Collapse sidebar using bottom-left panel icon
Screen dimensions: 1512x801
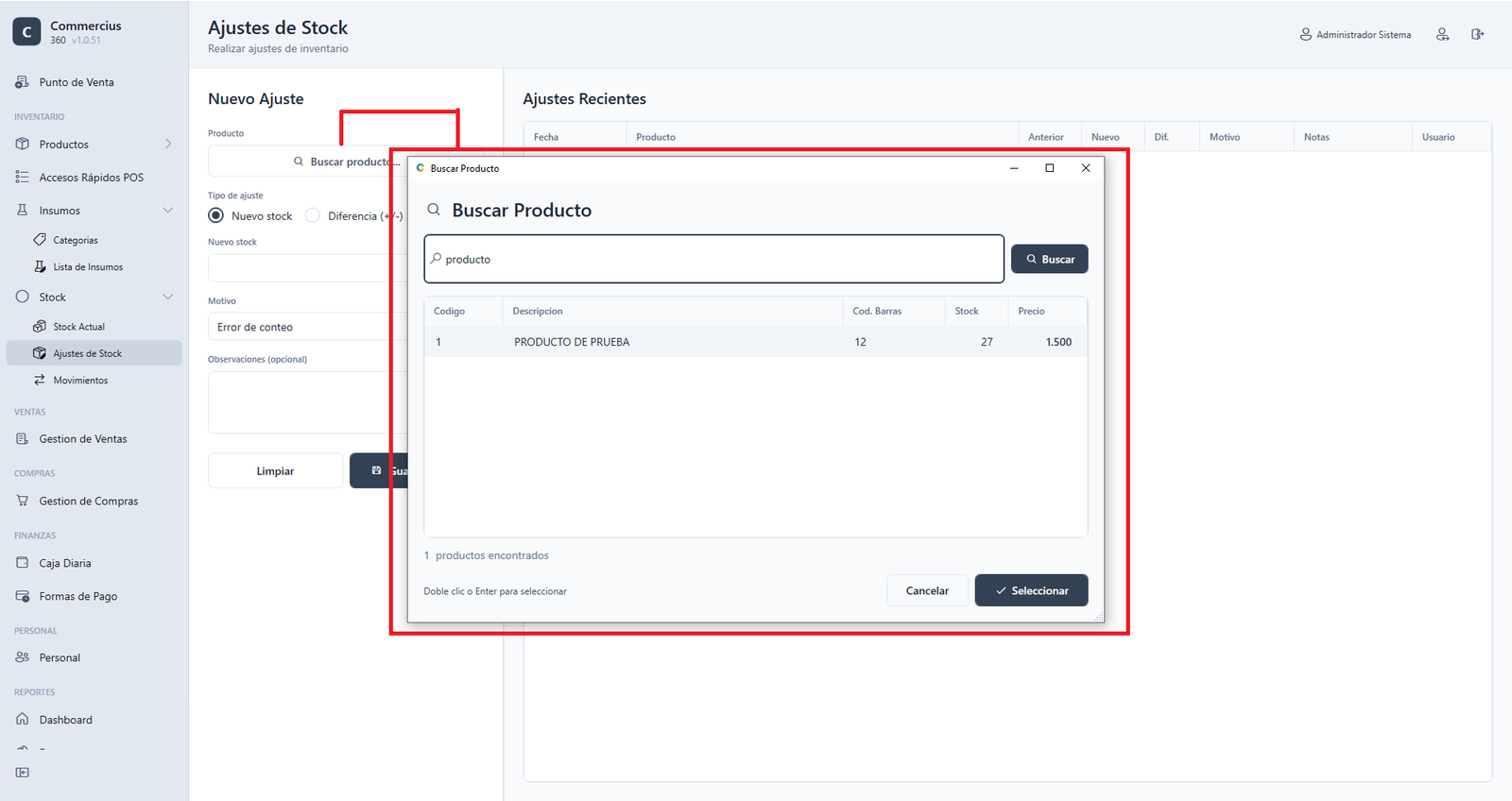point(22,773)
